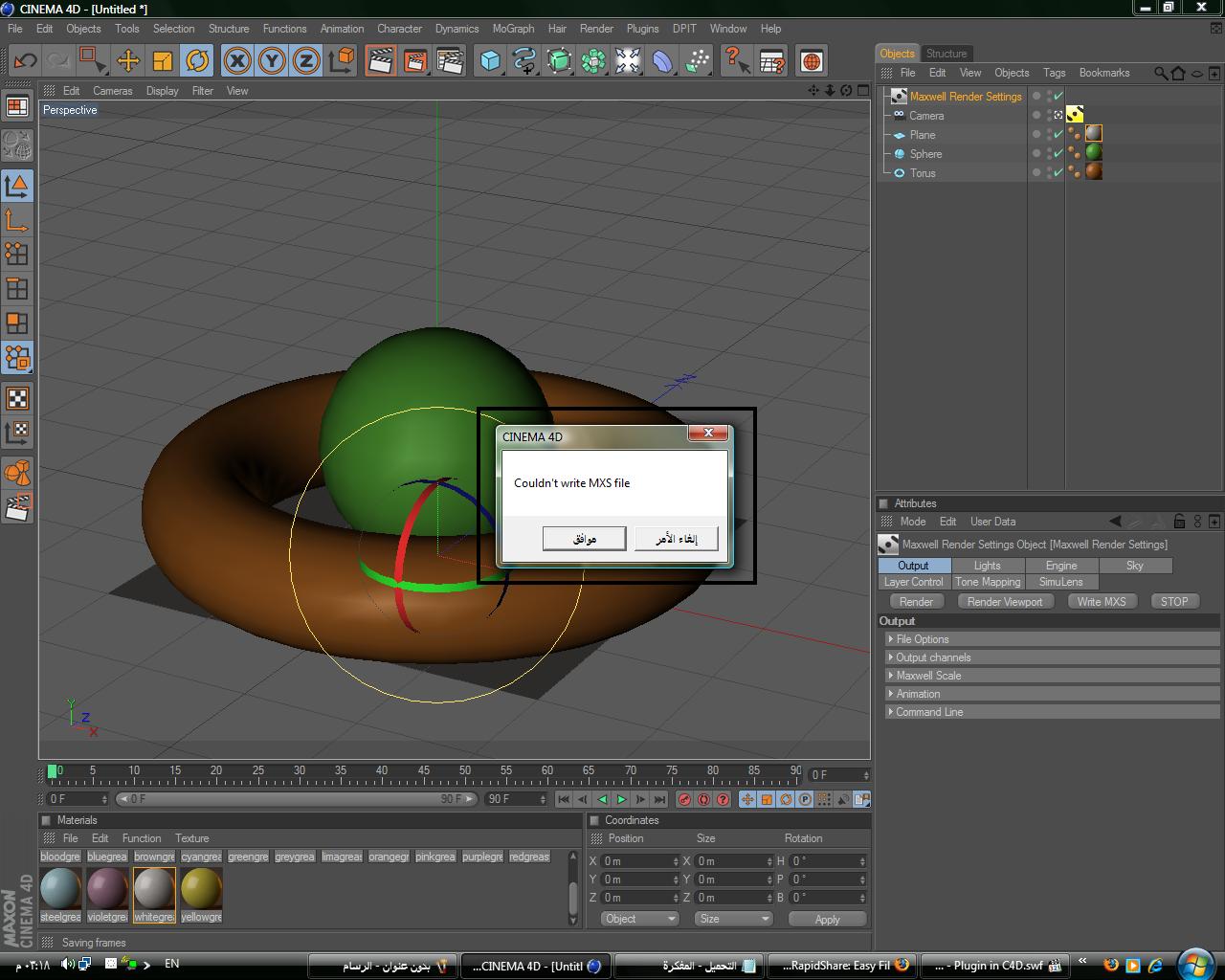Open the Object coordinate mode dropdown
This screenshot has height=980, width=1225.
tap(639, 919)
